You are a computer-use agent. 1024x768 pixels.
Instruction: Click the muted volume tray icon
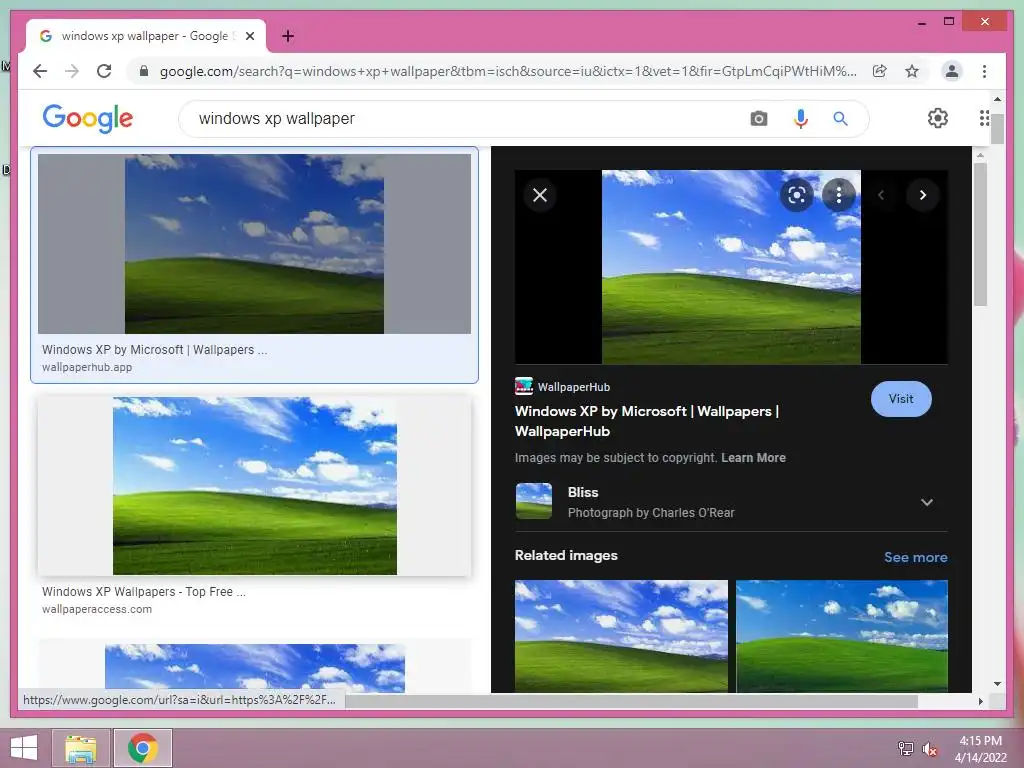coord(930,749)
